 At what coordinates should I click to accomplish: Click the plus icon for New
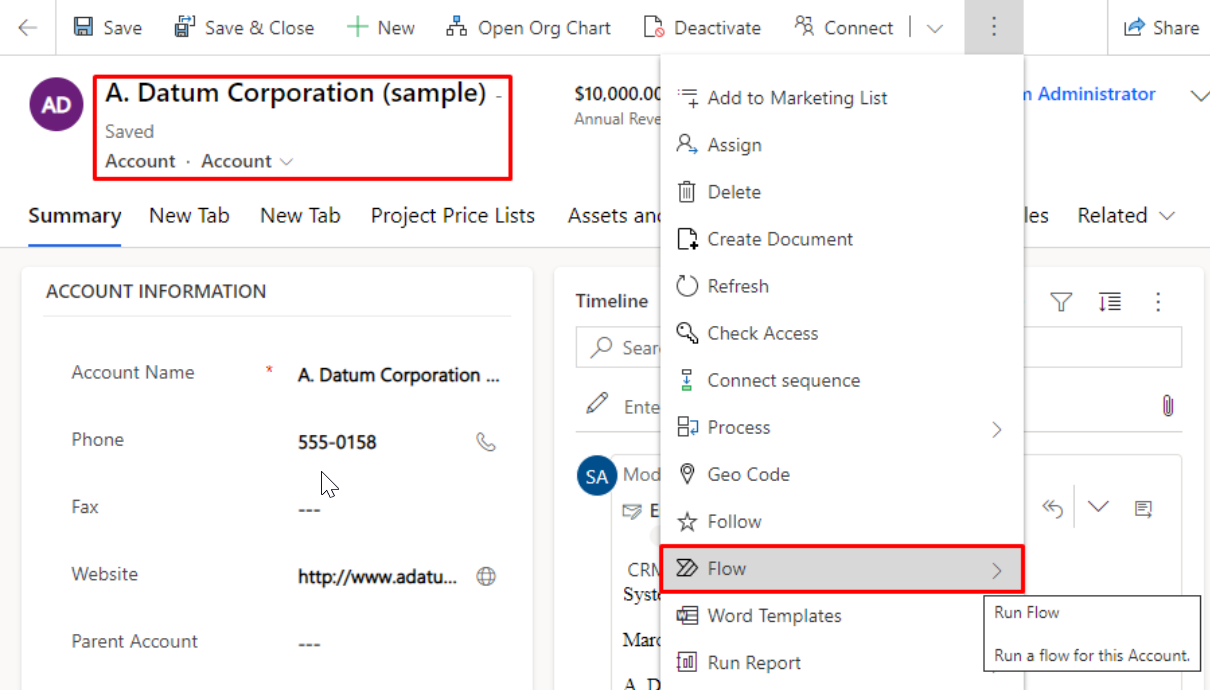click(x=357, y=27)
